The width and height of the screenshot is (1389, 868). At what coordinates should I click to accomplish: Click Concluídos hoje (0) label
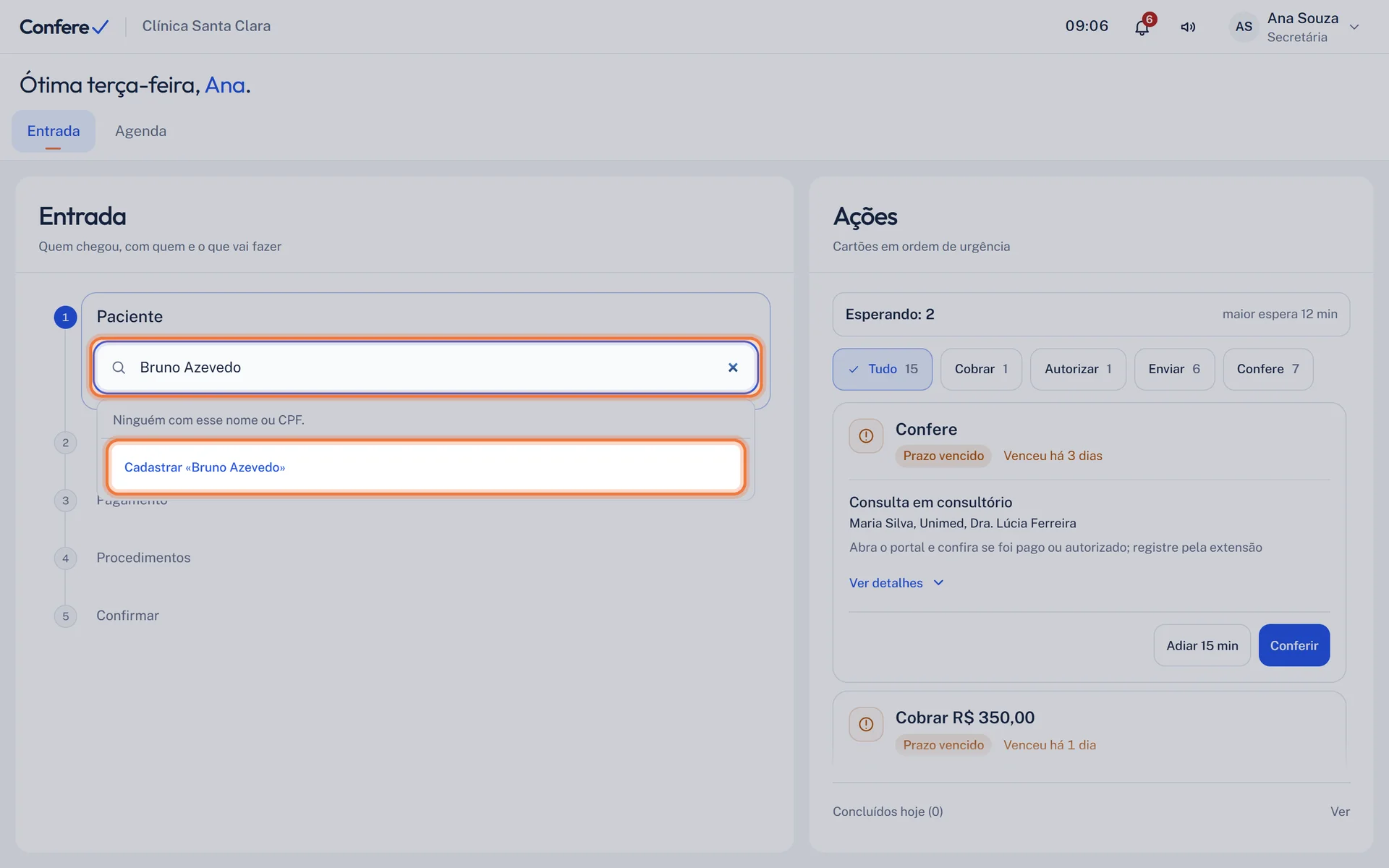(x=888, y=812)
